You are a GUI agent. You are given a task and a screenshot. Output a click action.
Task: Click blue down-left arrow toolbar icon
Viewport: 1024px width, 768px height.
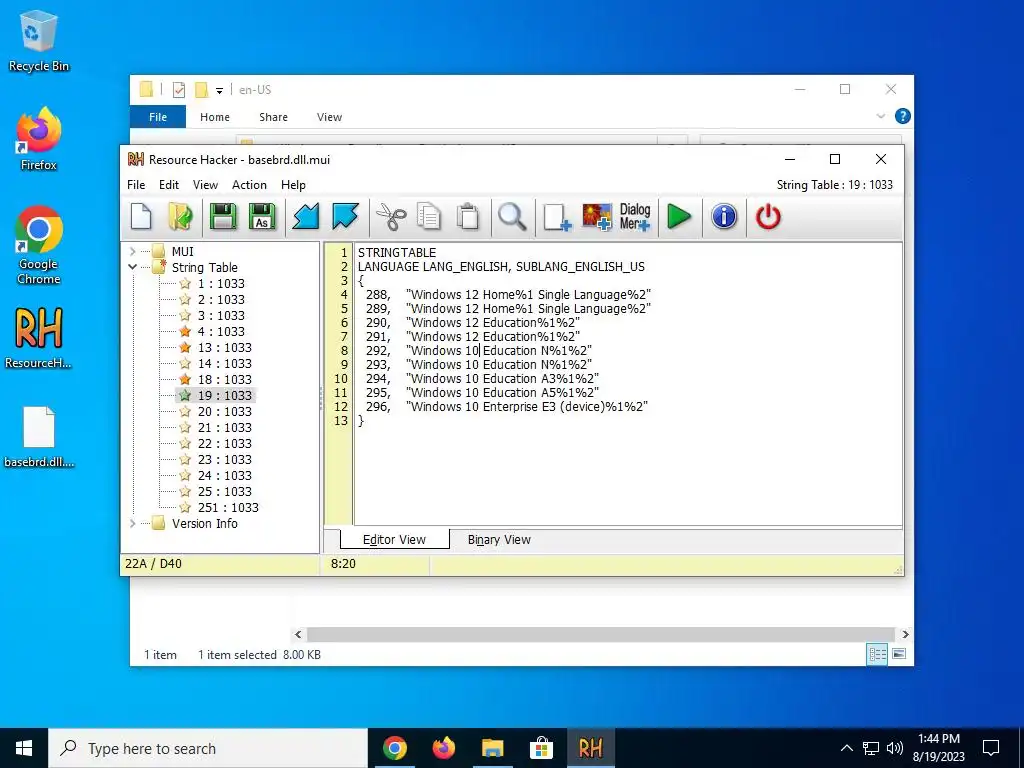click(x=306, y=217)
